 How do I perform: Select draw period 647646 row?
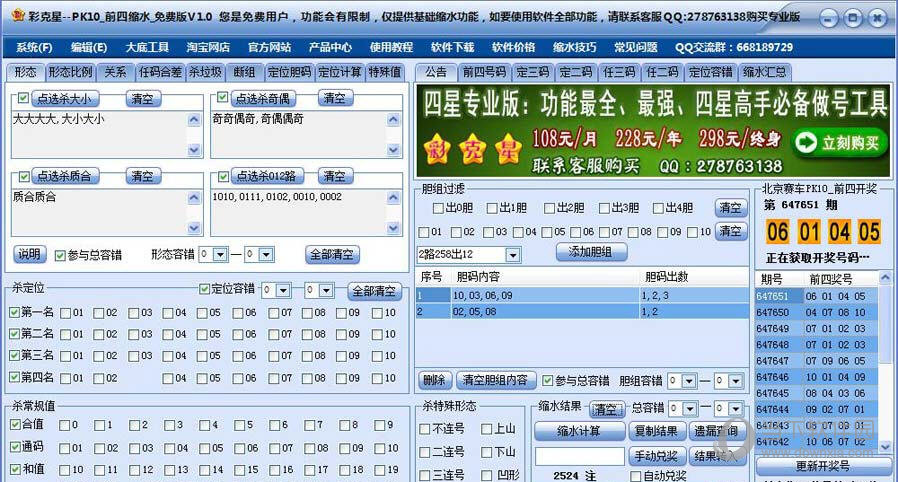(817, 377)
